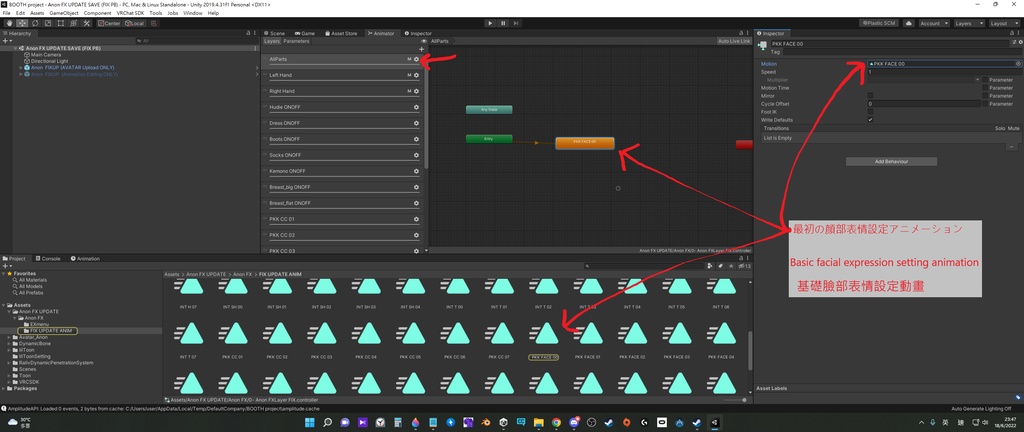Open gear settings for Kemono ONOFF layer

tap(416, 171)
